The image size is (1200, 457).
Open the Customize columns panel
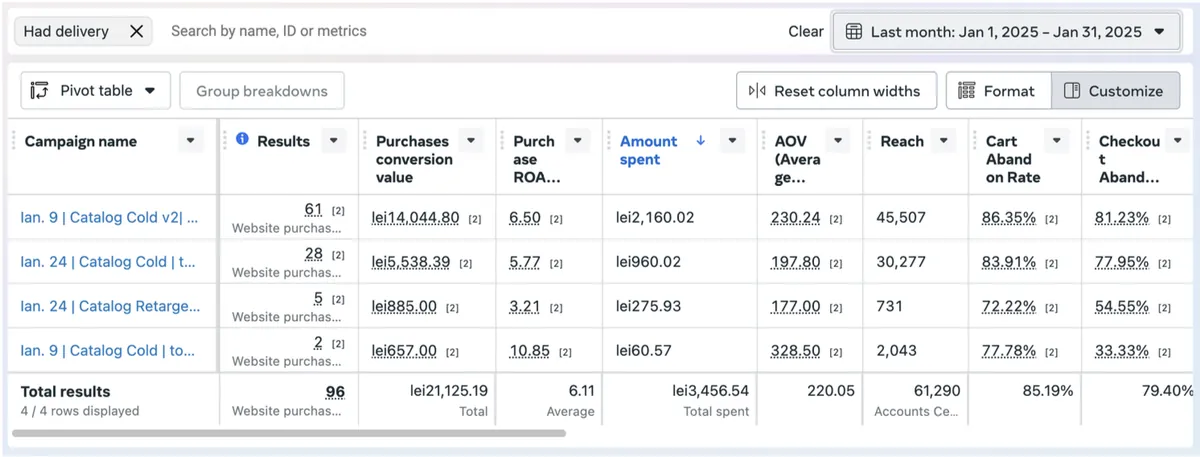1113,91
